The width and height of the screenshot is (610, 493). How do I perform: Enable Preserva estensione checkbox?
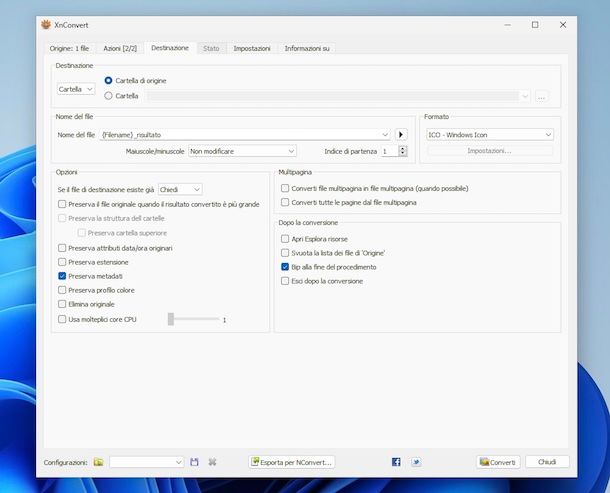62,262
